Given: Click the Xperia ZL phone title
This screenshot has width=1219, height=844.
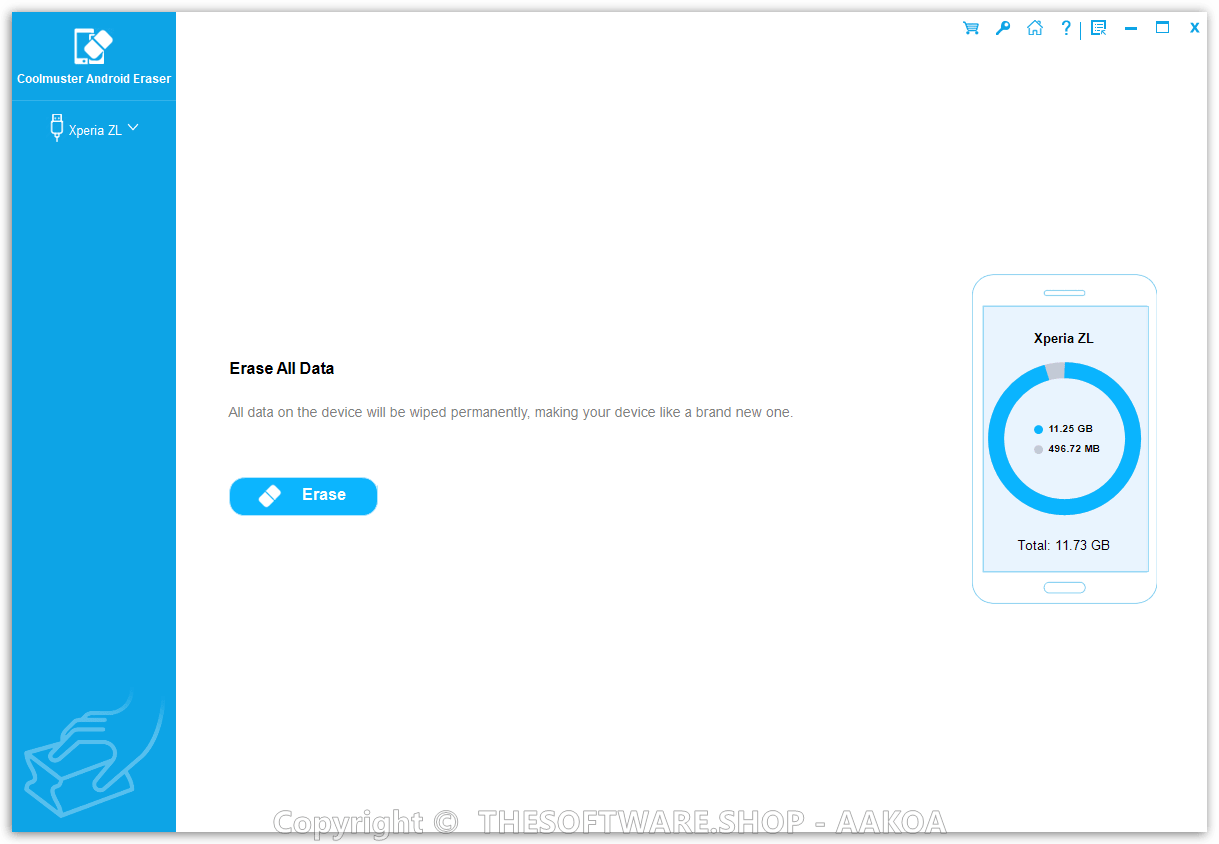Looking at the screenshot, I should pos(1064,338).
